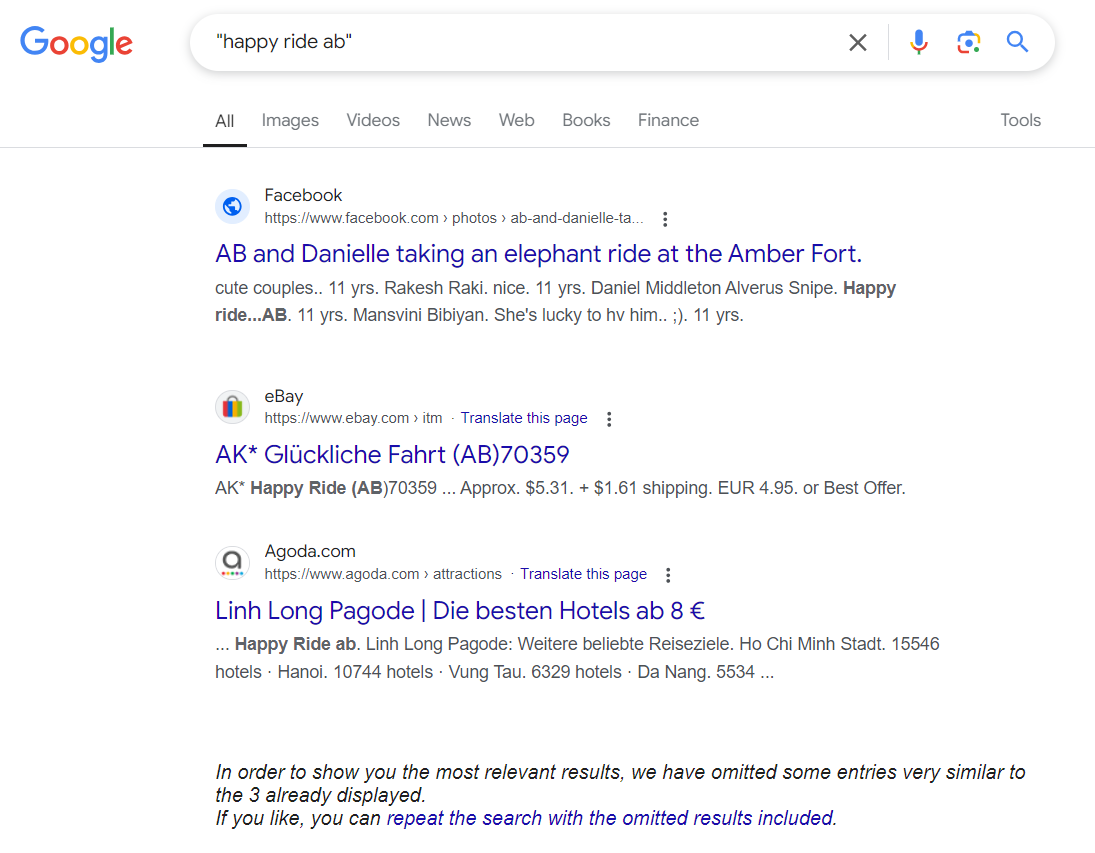This screenshot has height=853, width=1095.
Task: Click the ebay.com itm URL breadcrumb
Action: [x=353, y=418]
